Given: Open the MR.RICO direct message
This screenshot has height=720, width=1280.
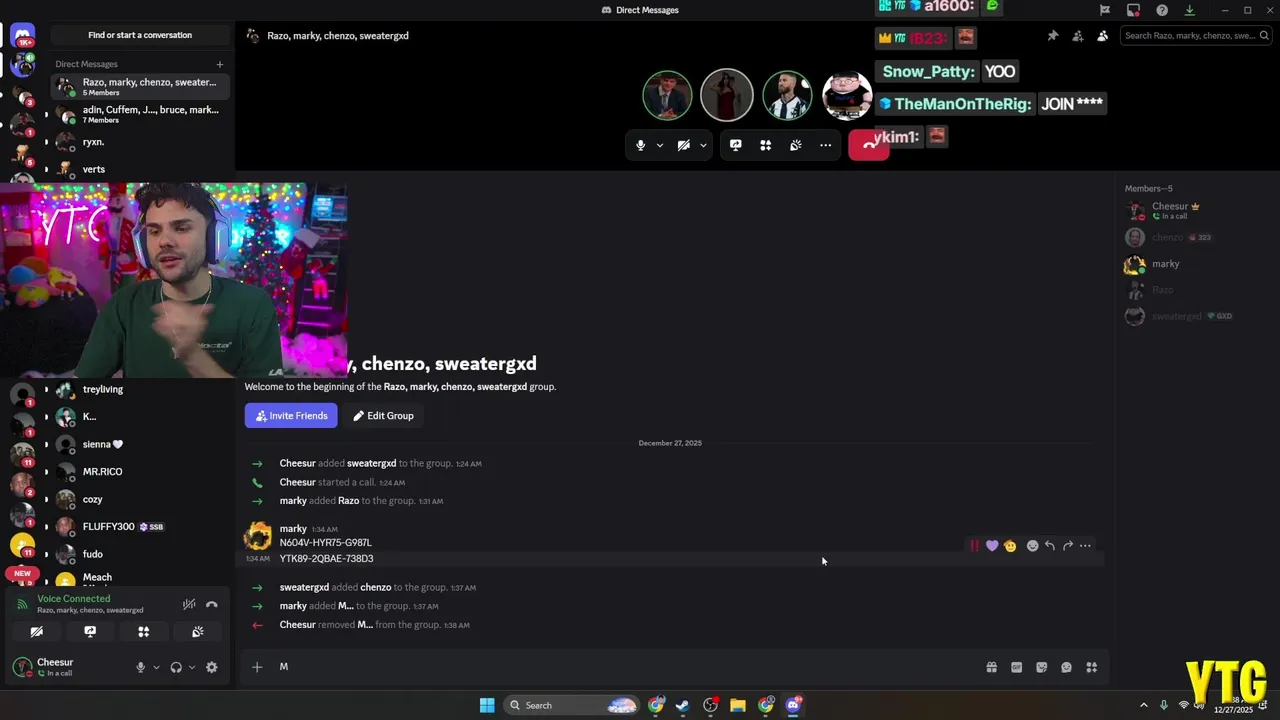Looking at the screenshot, I should click(x=140, y=471).
